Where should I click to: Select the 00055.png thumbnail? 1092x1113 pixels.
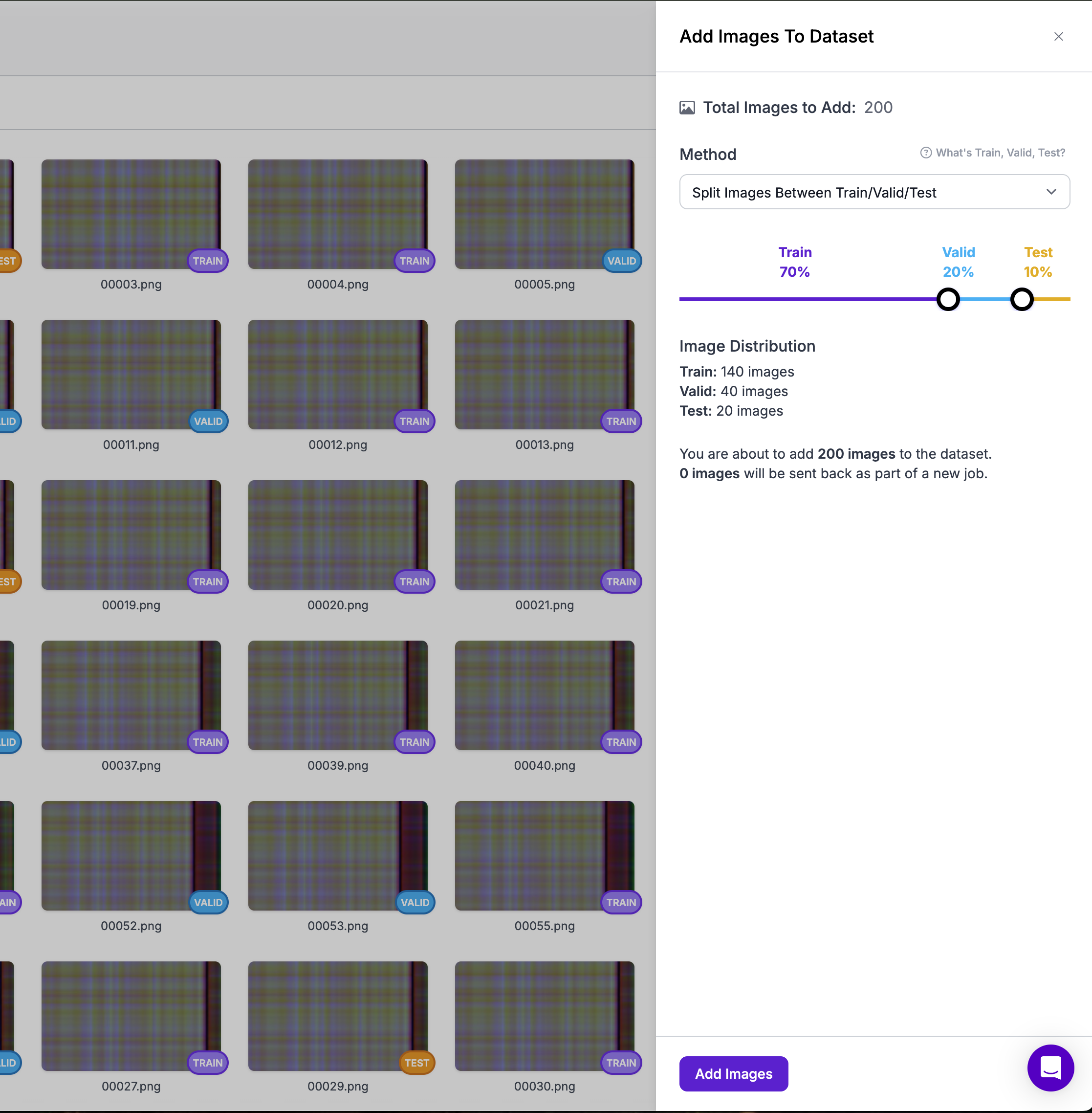pos(544,855)
